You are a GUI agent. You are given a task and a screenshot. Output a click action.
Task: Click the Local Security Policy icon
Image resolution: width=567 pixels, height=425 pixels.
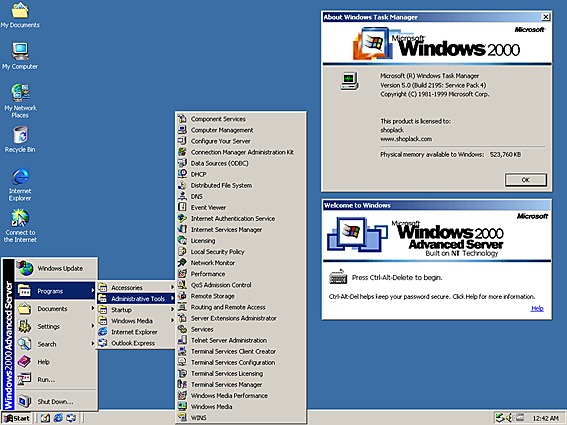click(182, 251)
